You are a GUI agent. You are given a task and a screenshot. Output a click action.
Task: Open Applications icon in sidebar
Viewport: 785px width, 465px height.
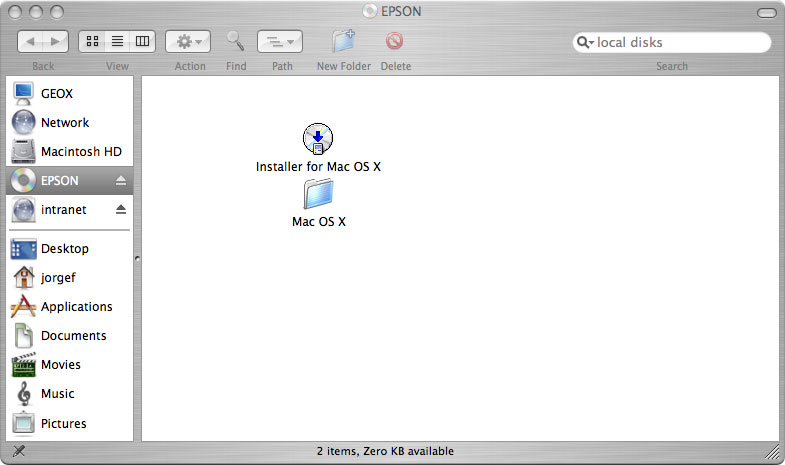23,306
